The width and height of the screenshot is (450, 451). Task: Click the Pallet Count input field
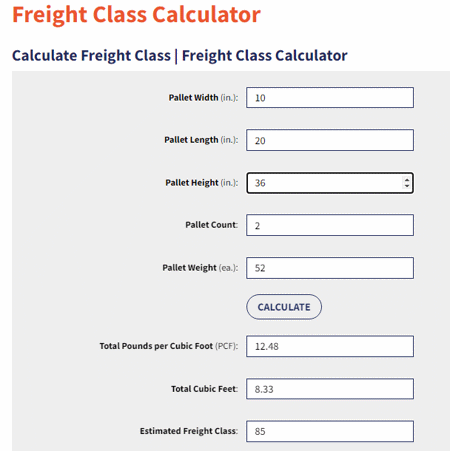[x=330, y=225]
